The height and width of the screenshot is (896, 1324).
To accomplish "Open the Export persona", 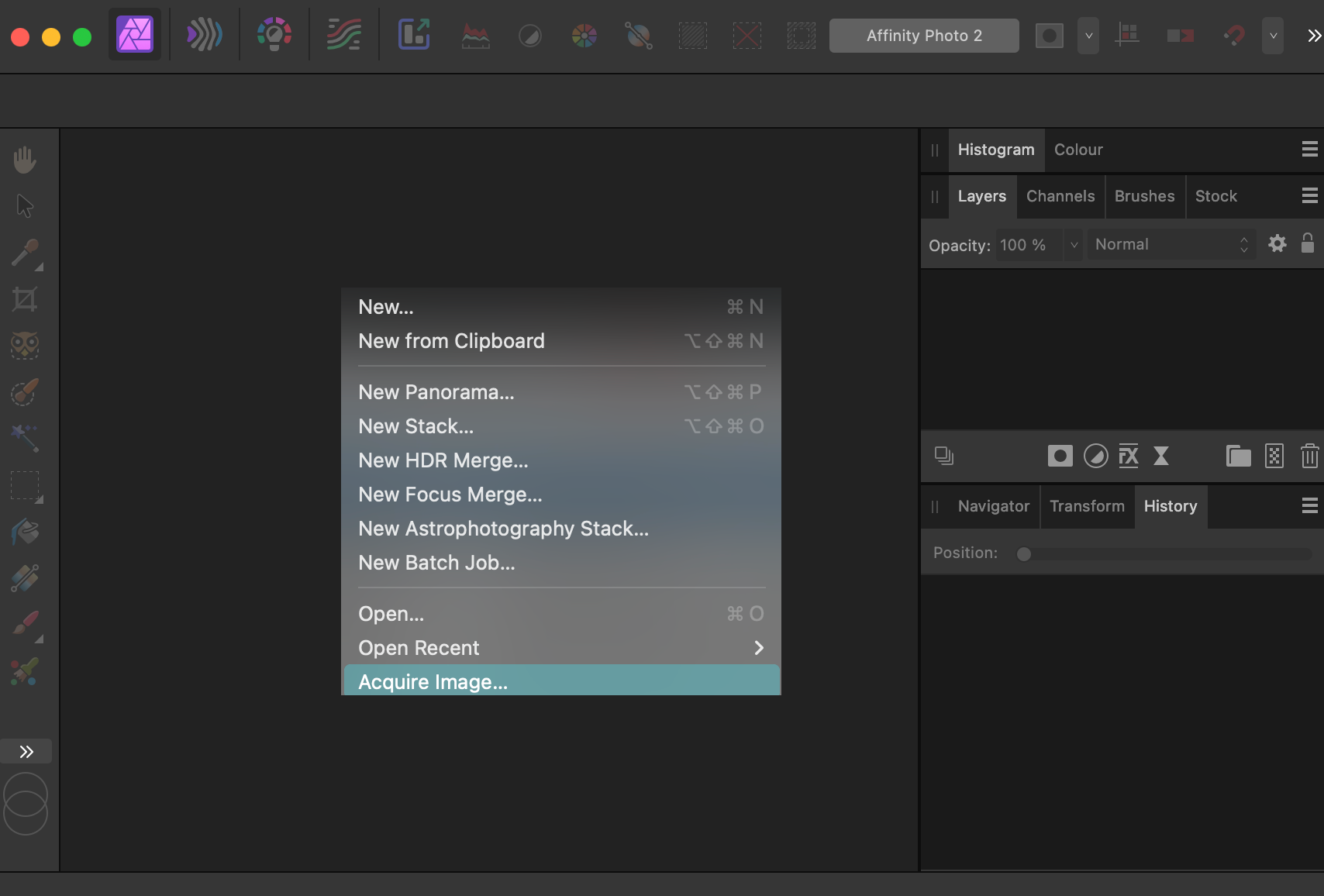I will pos(413,34).
